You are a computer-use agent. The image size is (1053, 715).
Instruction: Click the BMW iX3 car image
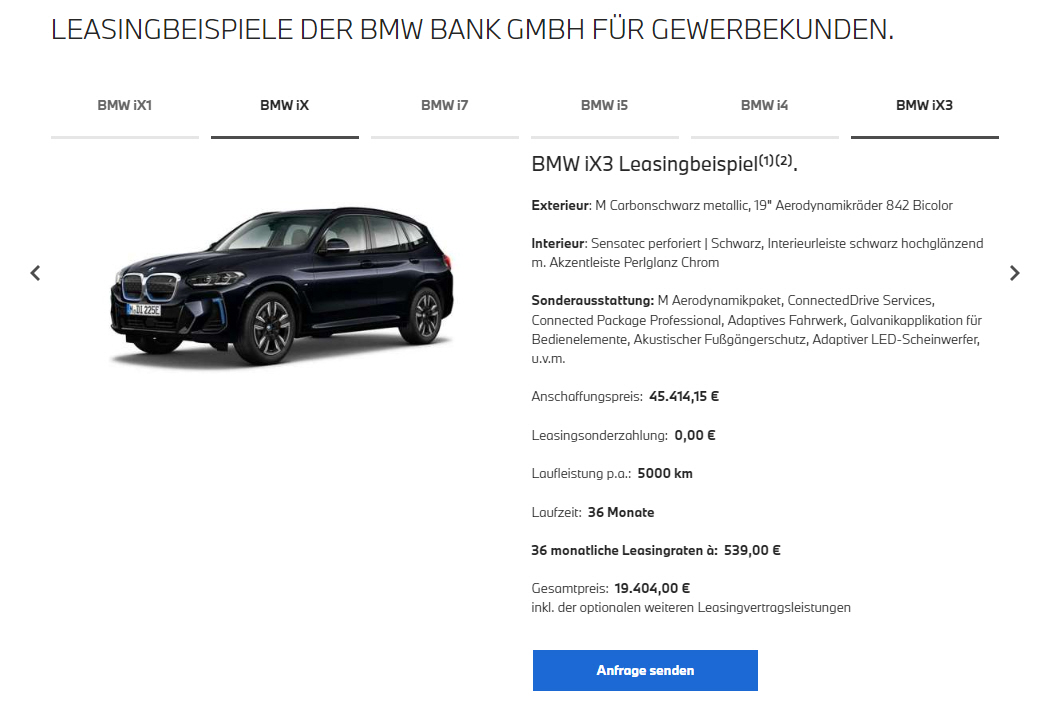tap(283, 285)
